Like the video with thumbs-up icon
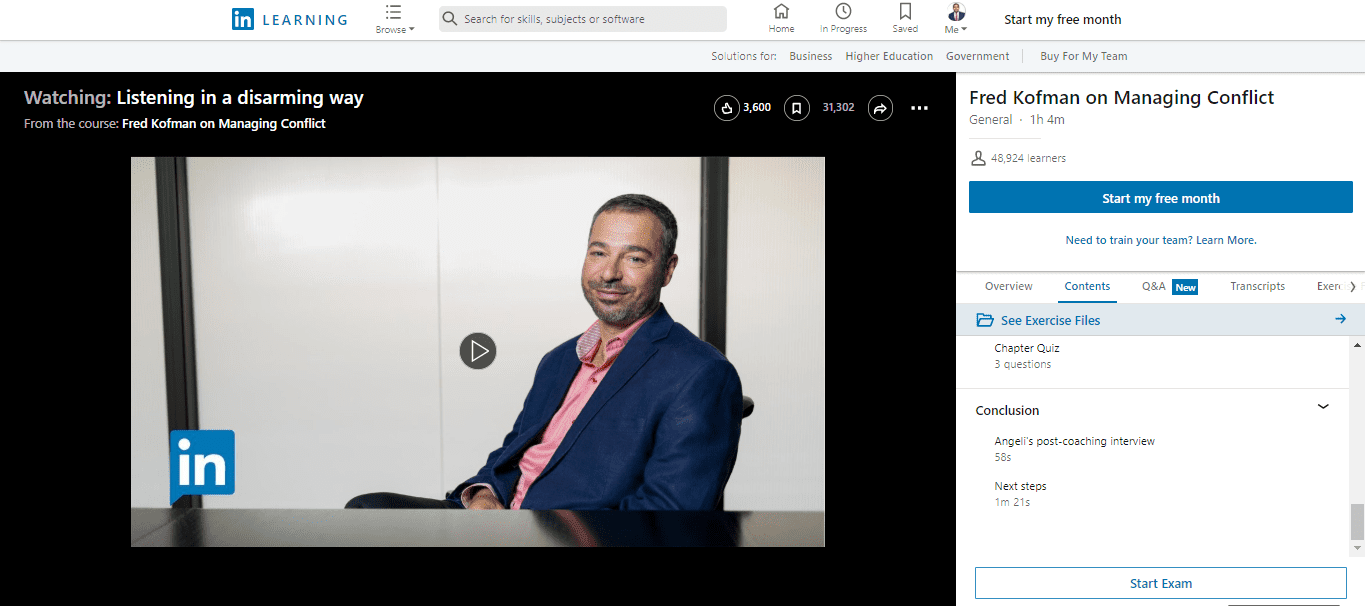This screenshot has height=606, width=1365. (x=727, y=108)
